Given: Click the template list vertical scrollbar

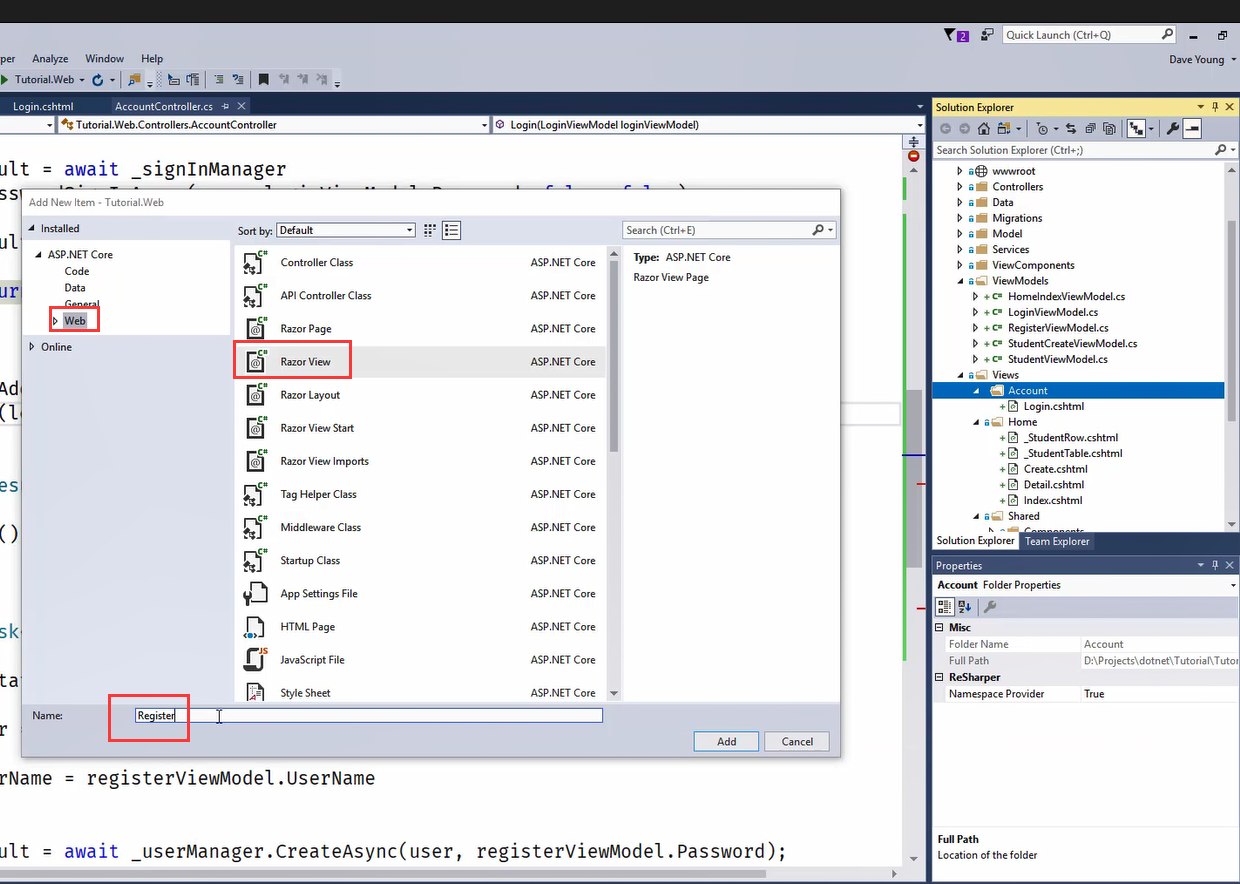Looking at the screenshot, I should coord(613,400).
